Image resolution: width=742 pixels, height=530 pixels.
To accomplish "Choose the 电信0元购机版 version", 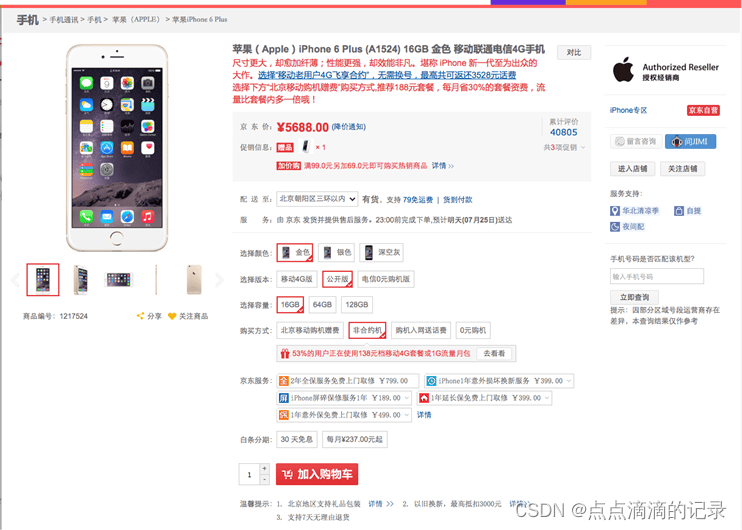I will coord(386,279).
